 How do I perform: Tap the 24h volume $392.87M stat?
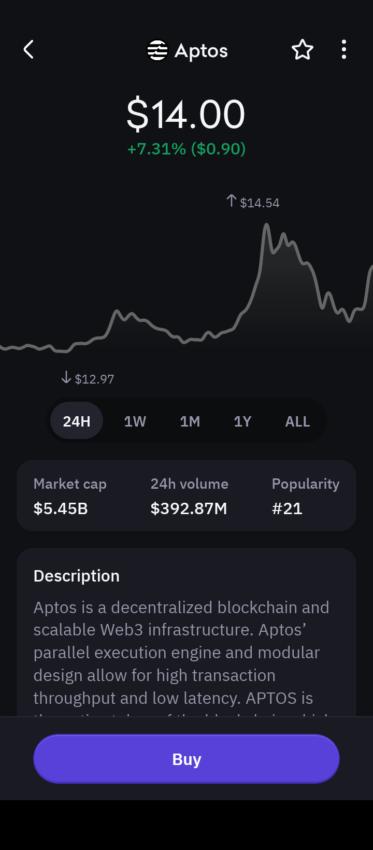(x=189, y=496)
